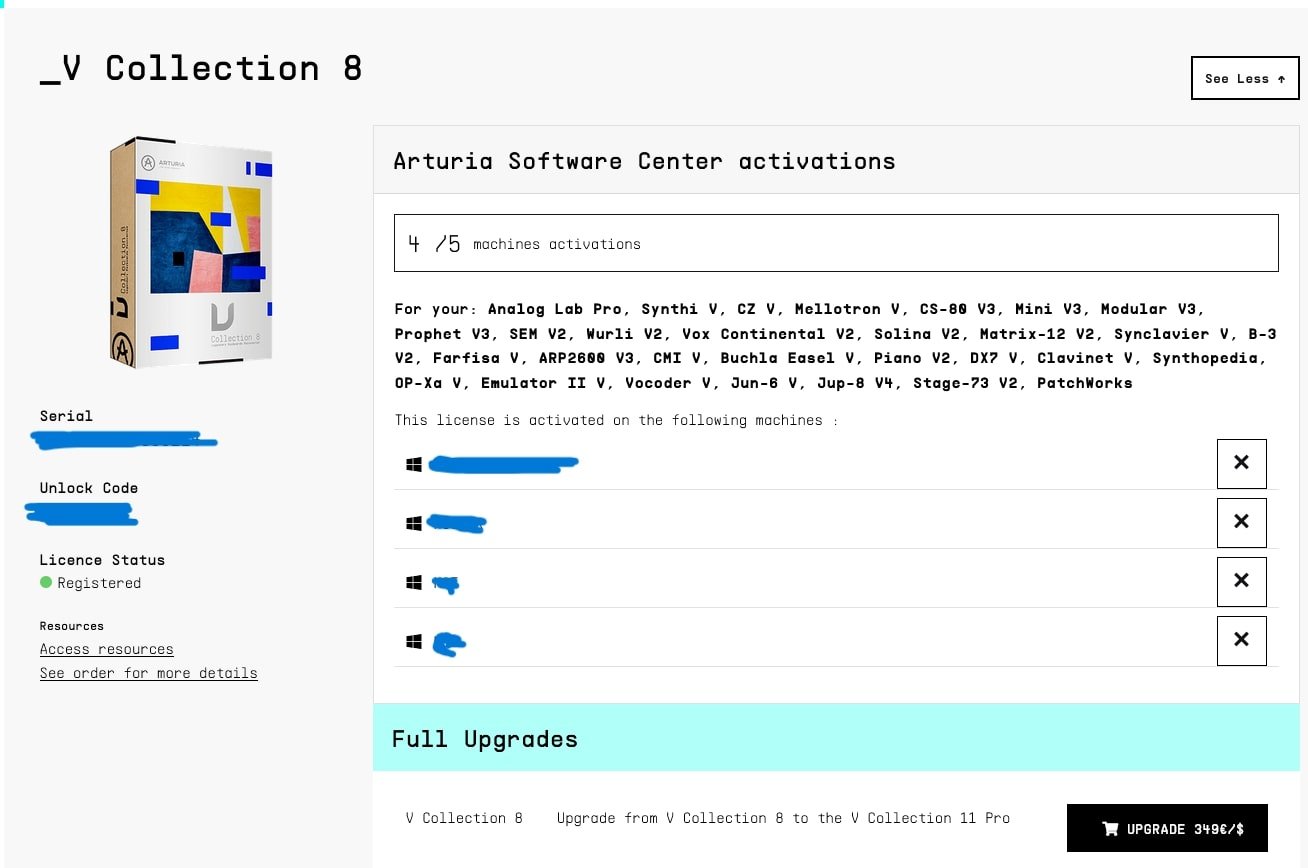The width and height of the screenshot is (1308, 868).
Task: Remove the third machine activation
Action: pos(1241,581)
